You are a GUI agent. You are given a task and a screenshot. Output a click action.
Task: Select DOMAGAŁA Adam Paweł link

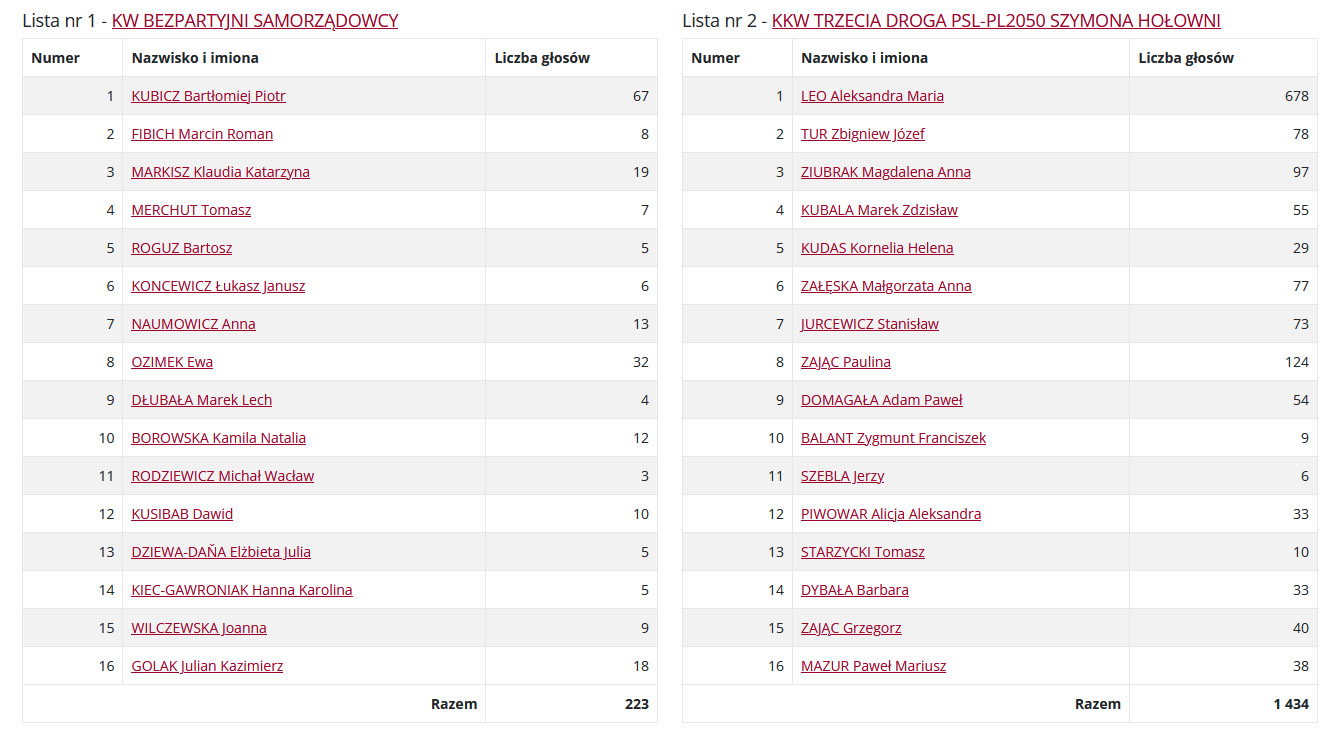(x=881, y=400)
